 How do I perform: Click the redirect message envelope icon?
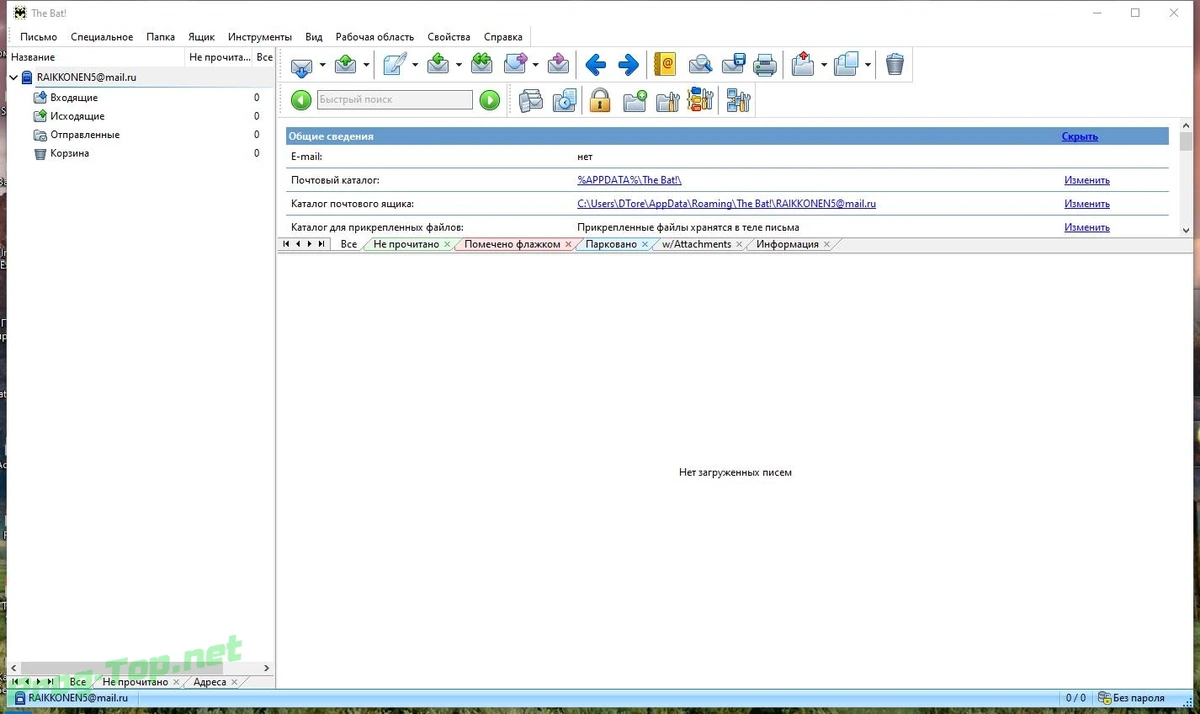pyautogui.click(x=558, y=65)
